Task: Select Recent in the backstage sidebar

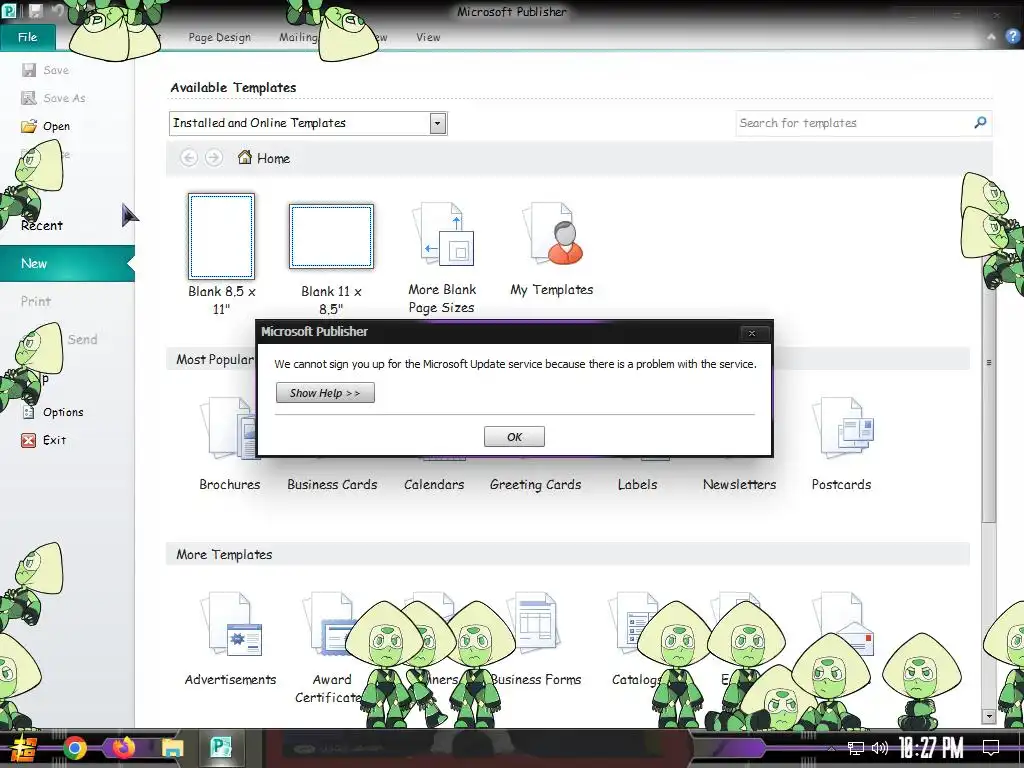Action: [42, 225]
